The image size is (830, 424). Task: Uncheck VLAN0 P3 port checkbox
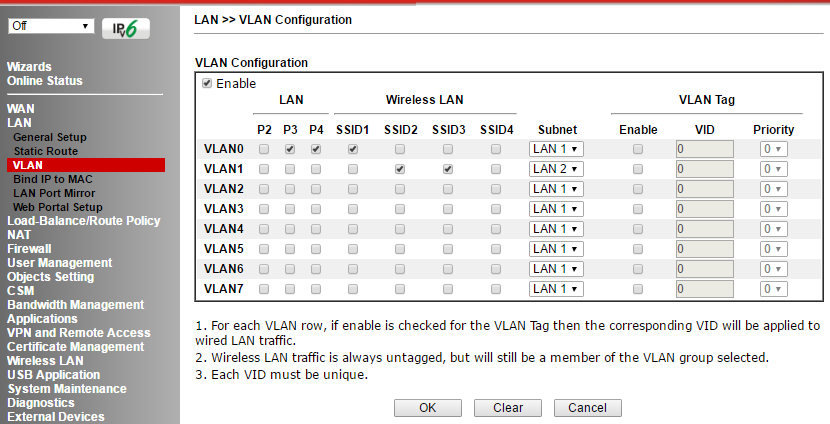coord(290,149)
